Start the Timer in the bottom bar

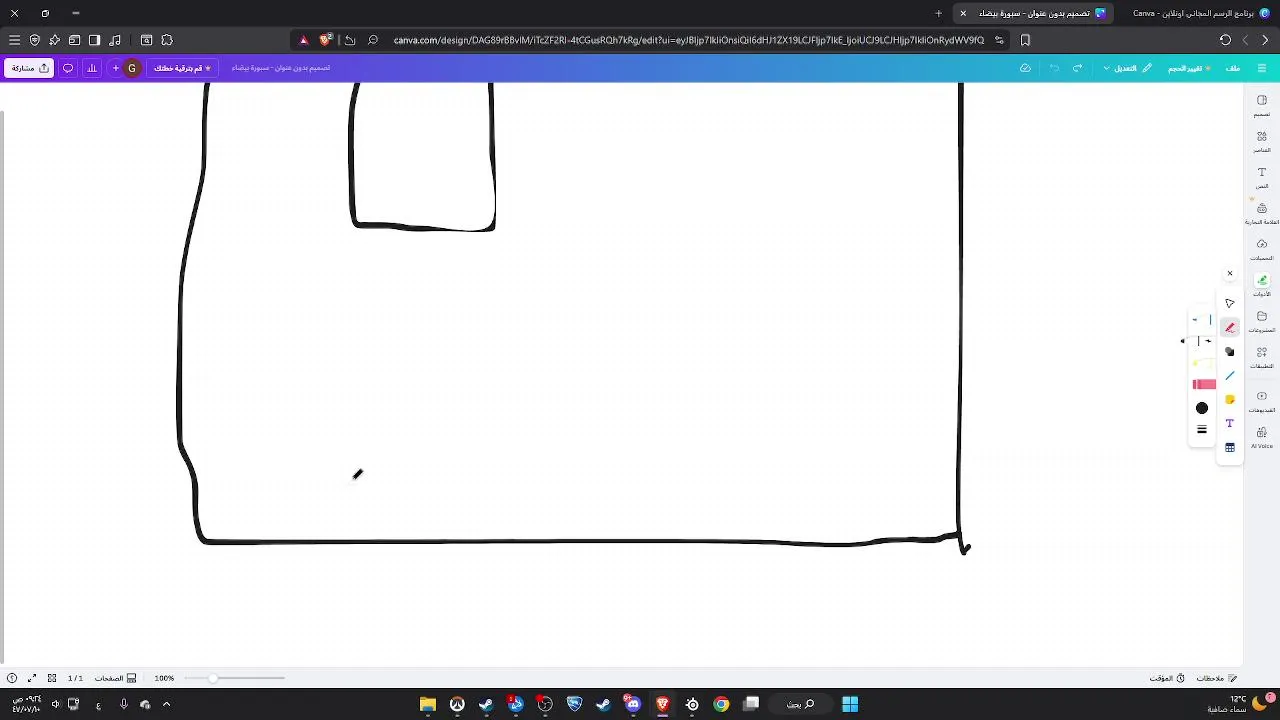click(1168, 678)
